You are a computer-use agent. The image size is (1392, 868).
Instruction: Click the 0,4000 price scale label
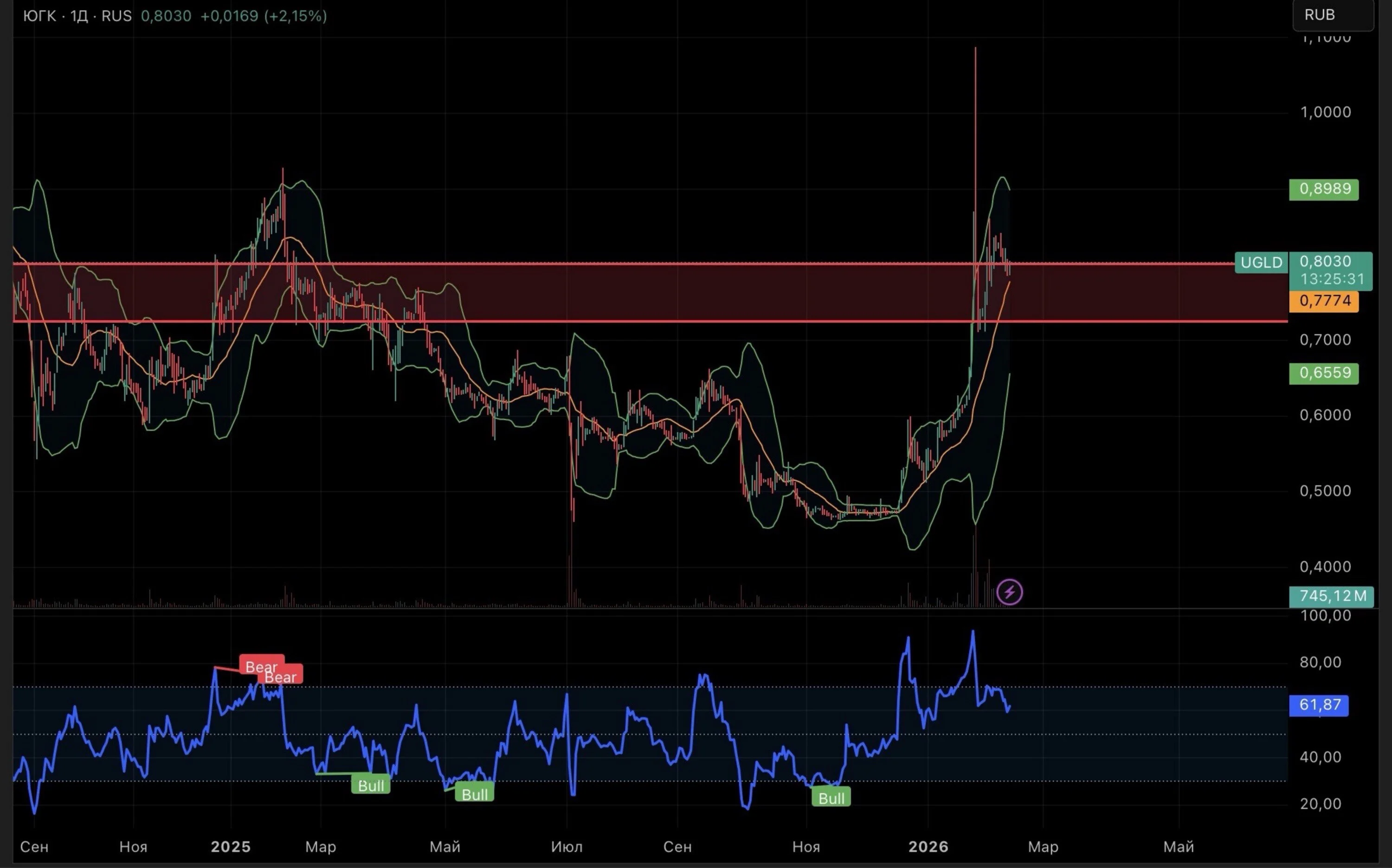[1325, 566]
